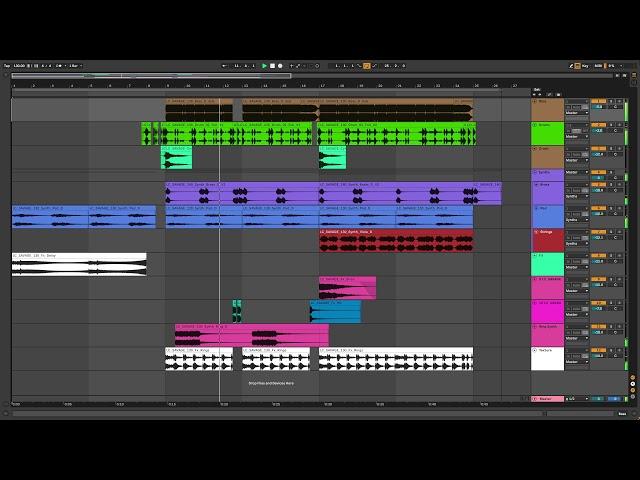This screenshot has height=480, width=640.
Task: Switch to Session view selector icon
Action: click(634, 82)
